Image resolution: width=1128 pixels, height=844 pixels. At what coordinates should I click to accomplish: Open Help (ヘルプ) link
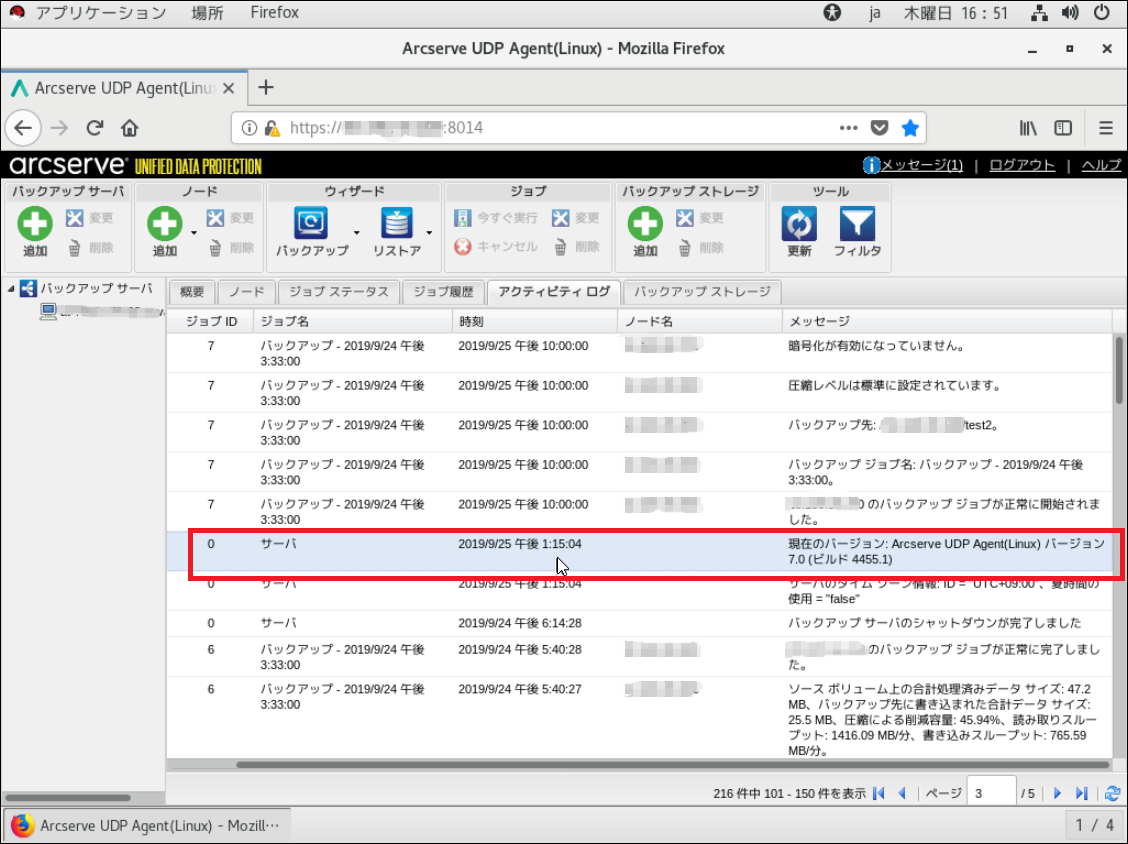[x=1101, y=165]
